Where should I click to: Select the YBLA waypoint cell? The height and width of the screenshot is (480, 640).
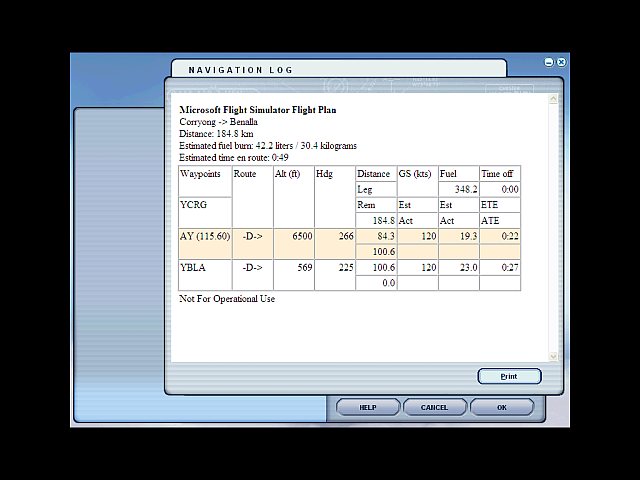tap(205, 275)
